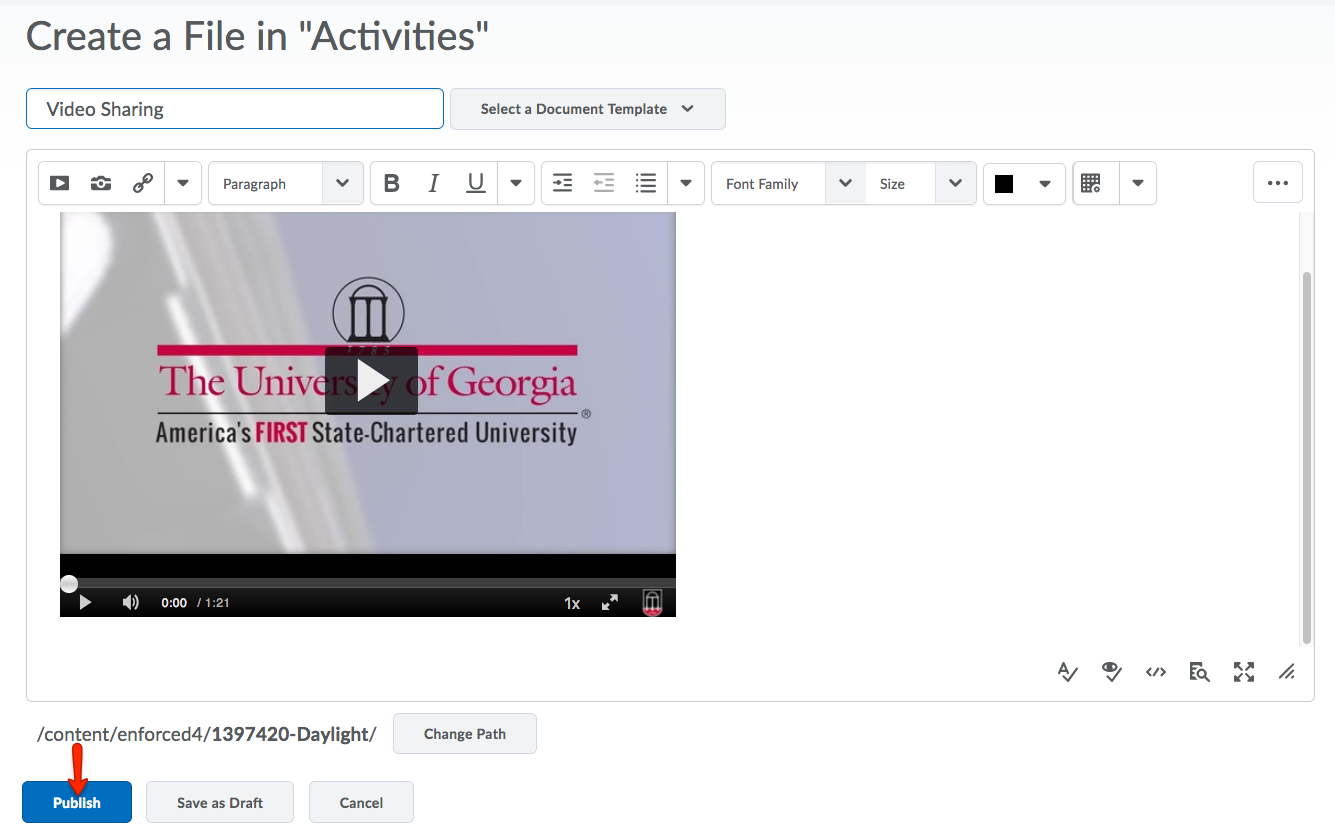Expand more text style options arrow

point(516,184)
